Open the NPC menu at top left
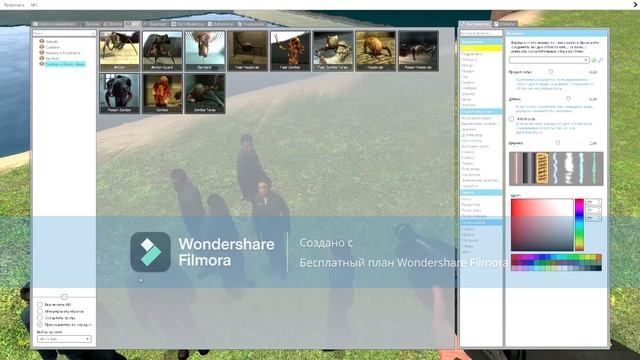 point(34,5)
